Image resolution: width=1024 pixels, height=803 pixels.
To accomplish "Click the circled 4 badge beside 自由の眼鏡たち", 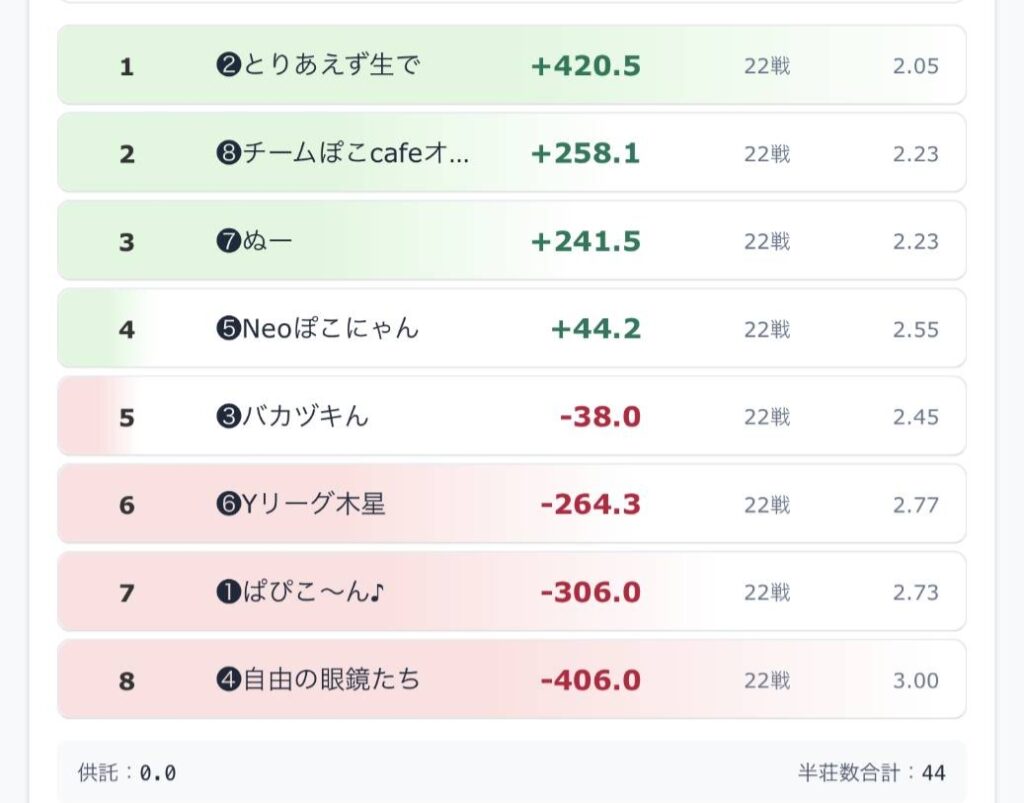I will coord(229,681).
